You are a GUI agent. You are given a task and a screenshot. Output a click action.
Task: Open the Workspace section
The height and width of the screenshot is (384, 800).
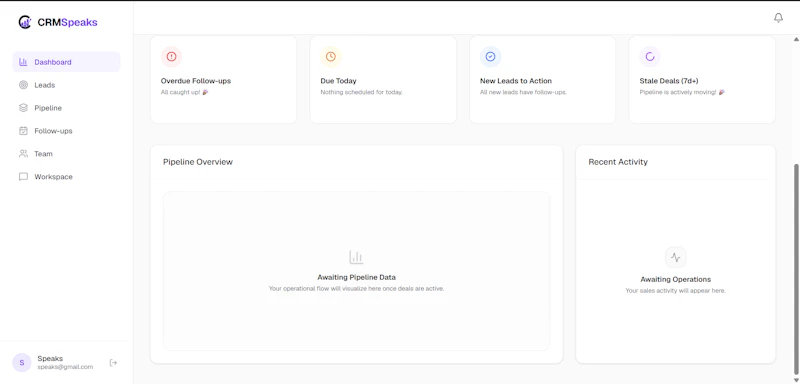coord(66,176)
